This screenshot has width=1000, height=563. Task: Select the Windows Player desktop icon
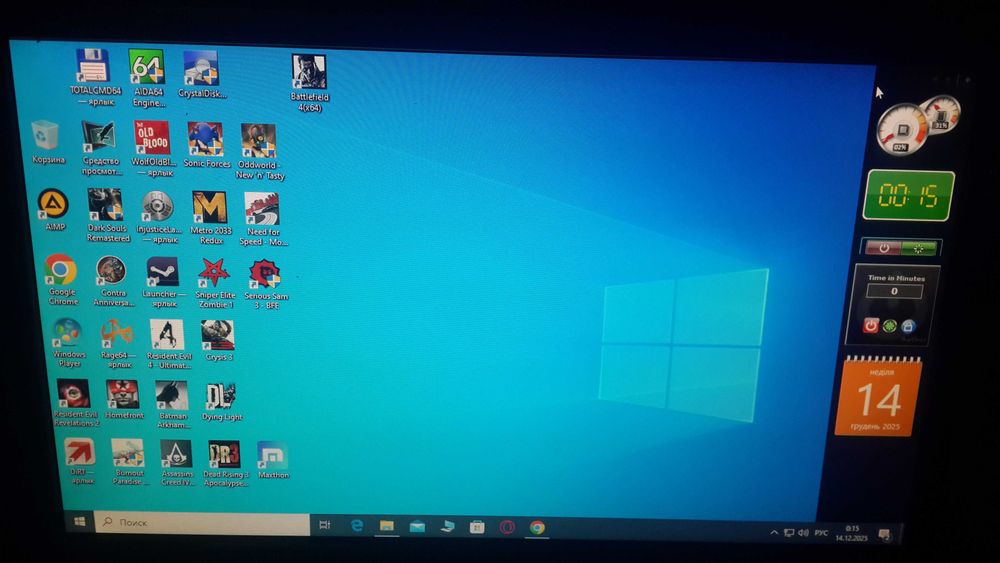[x=68, y=333]
